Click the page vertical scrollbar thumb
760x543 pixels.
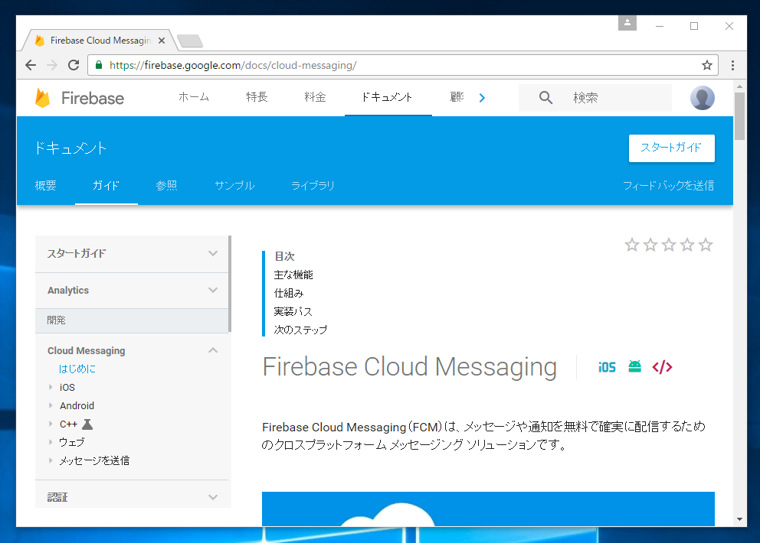739,116
